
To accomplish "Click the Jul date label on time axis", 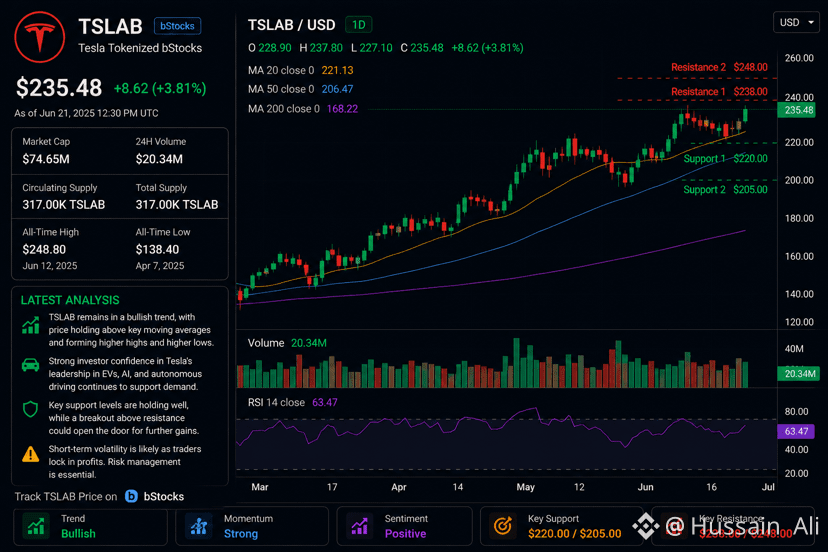I will pos(768,487).
